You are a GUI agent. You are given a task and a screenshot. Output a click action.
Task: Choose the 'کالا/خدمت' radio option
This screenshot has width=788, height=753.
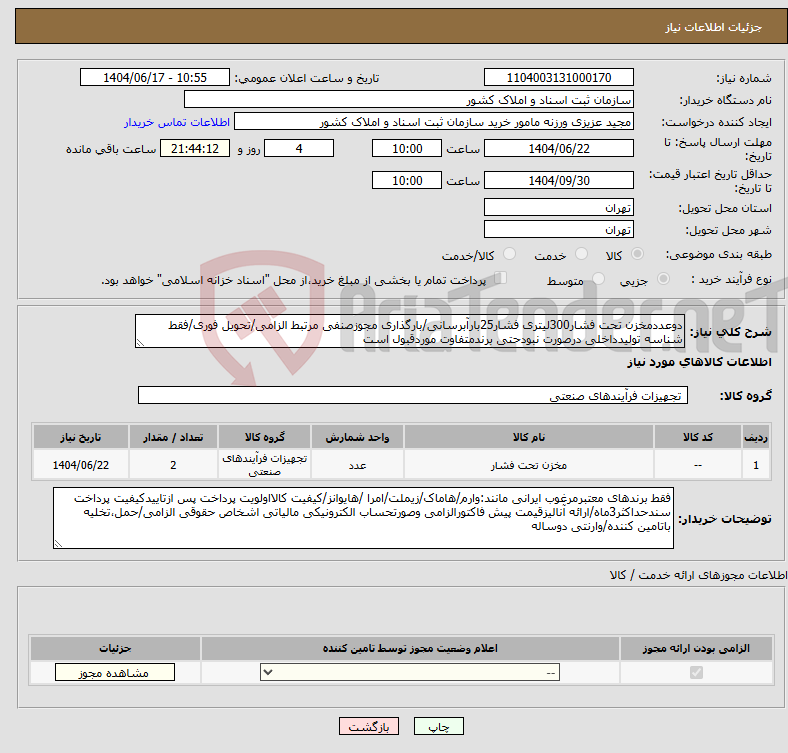[x=510, y=255]
